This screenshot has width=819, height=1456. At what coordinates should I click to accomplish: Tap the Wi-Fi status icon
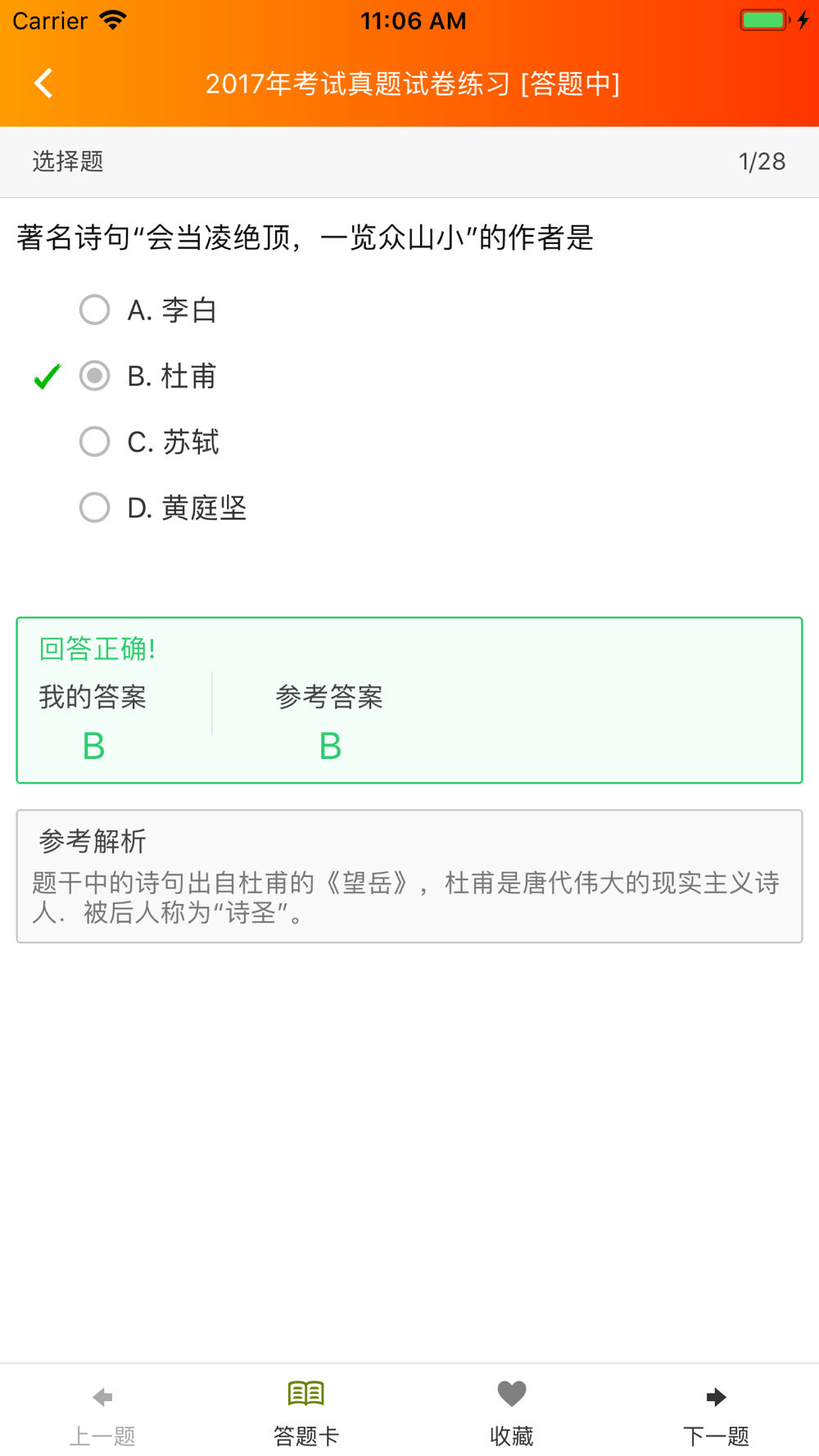112,20
